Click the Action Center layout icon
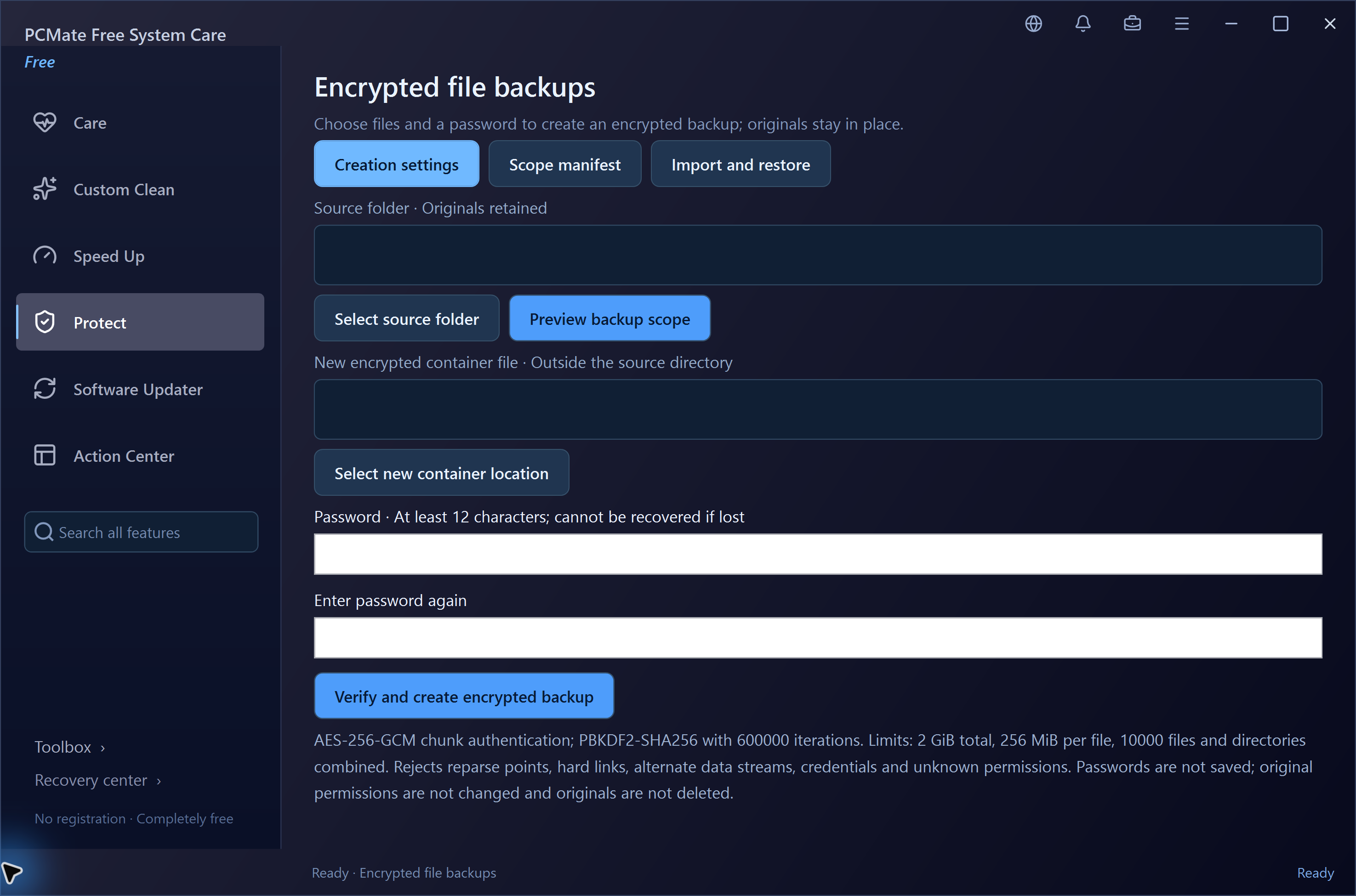This screenshot has width=1356, height=896. [x=45, y=455]
